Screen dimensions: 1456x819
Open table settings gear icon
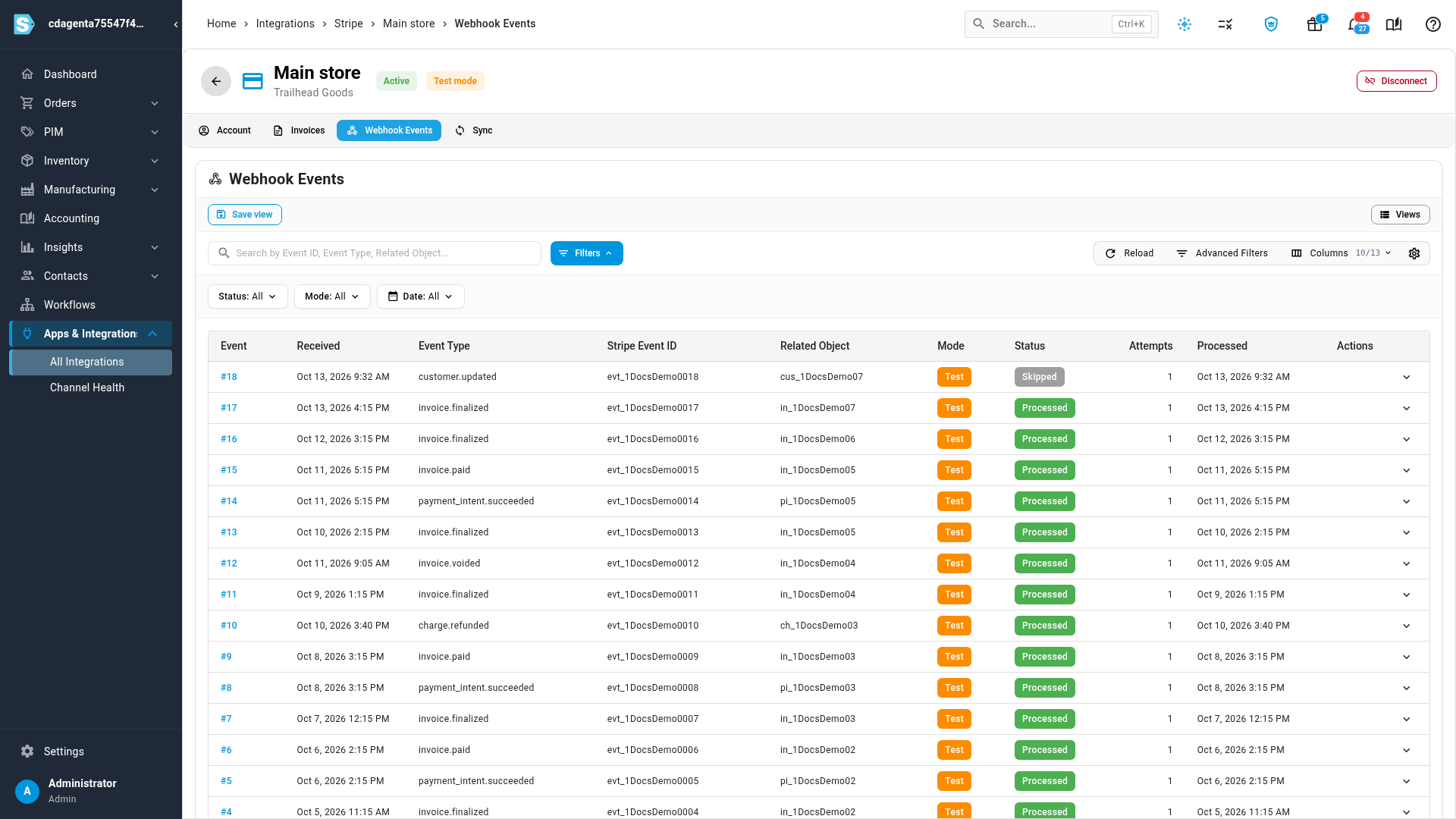coord(1414,253)
